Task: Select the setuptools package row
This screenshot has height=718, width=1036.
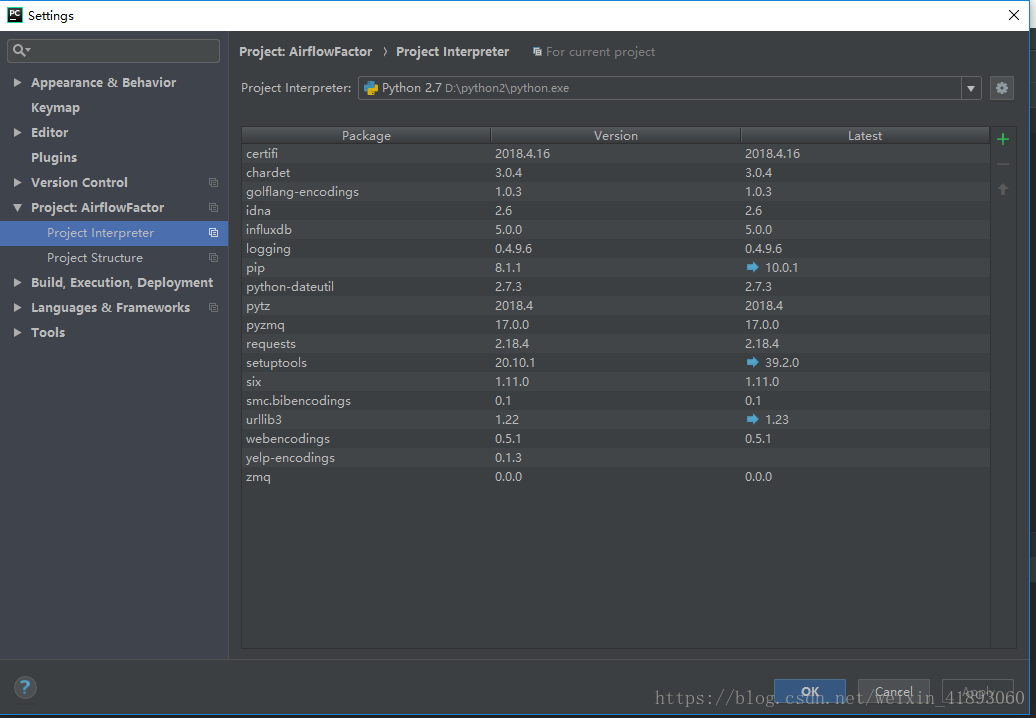Action: [x=616, y=363]
